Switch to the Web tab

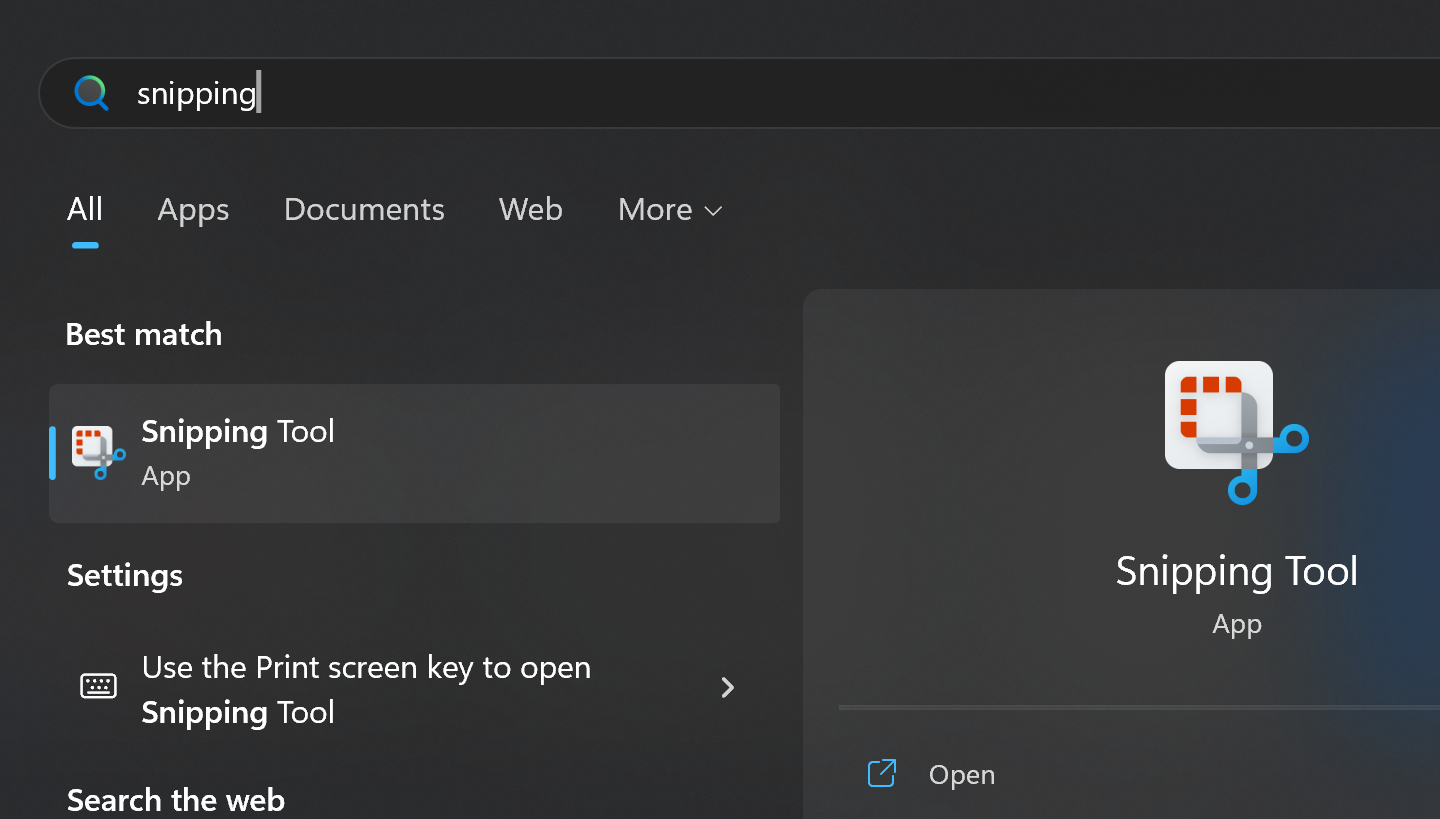tap(530, 209)
